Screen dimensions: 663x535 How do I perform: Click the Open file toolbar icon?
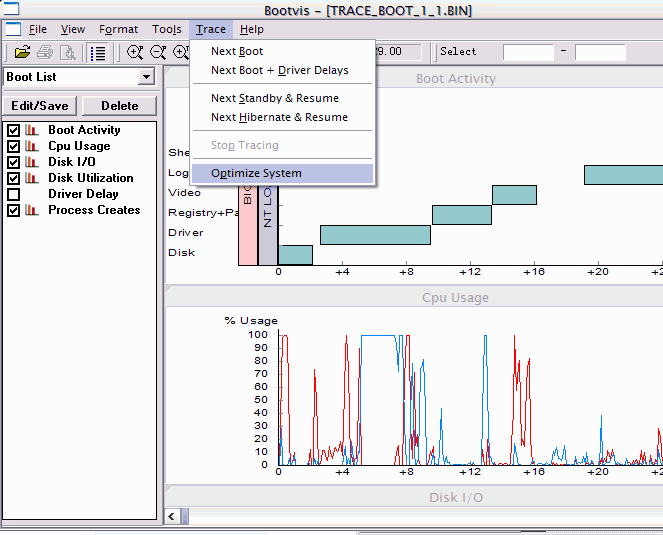pyautogui.click(x=22, y=52)
